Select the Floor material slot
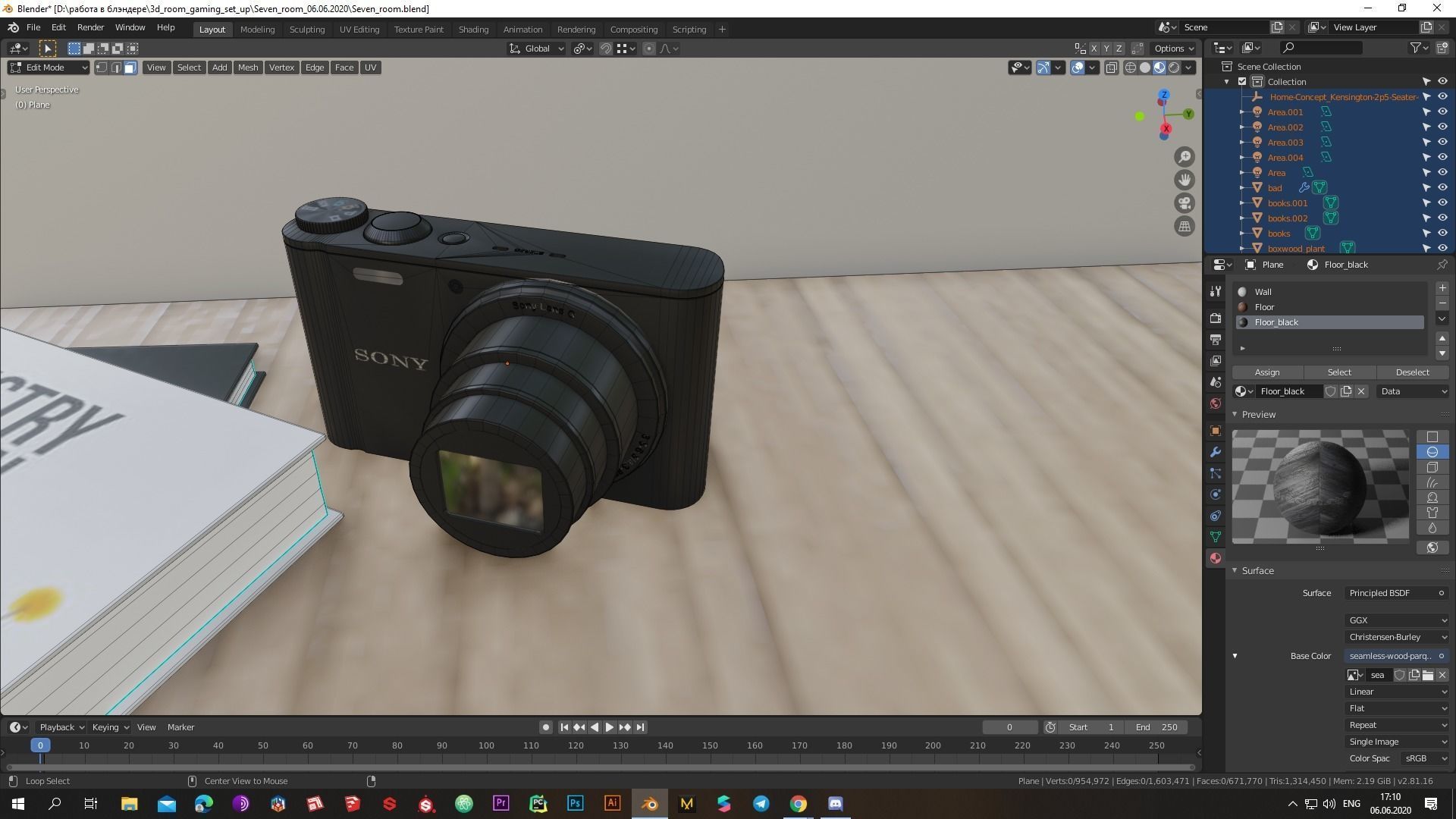The width and height of the screenshot is (1456, 819). pyautogui.click(x=1329, y=307)
